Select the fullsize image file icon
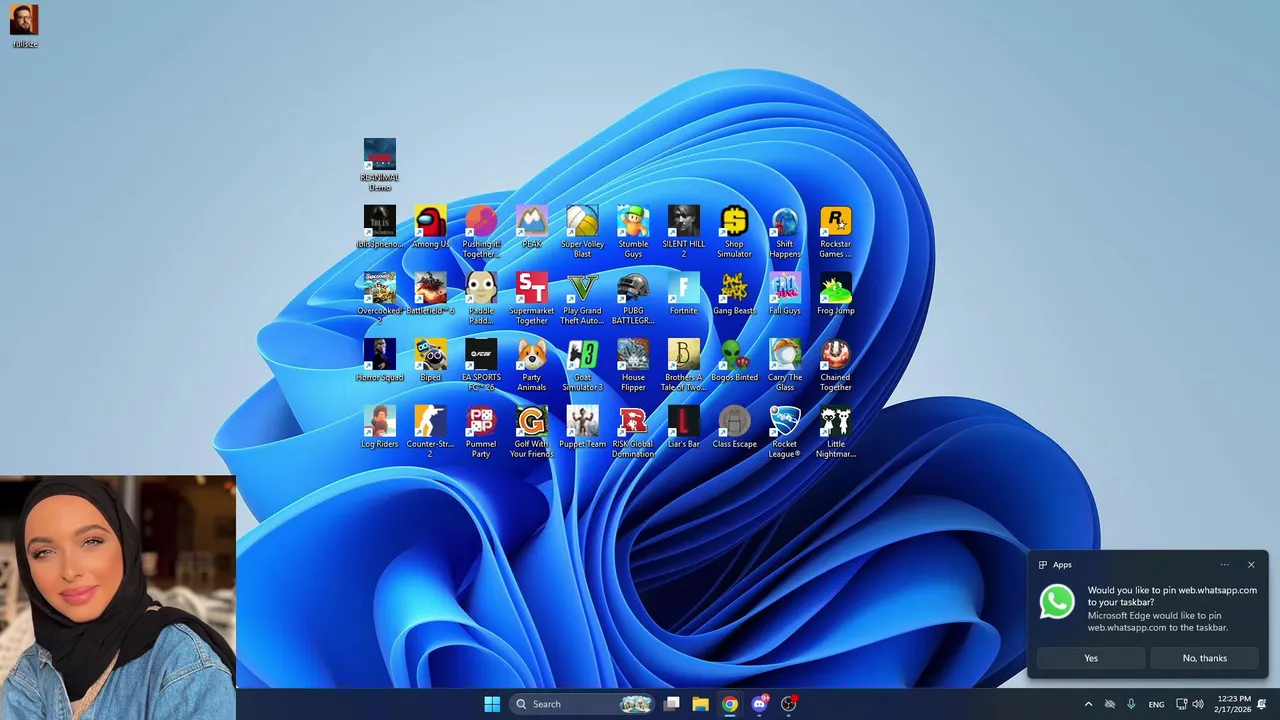The height and width of the screenshot is (720, 1280). click(x=24, y=26)
